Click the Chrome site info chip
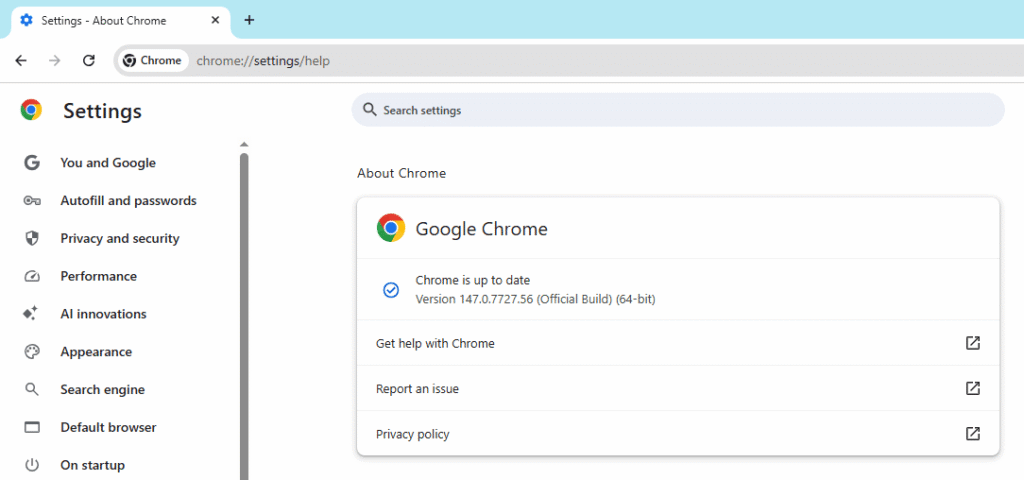 tap(153, 61)
